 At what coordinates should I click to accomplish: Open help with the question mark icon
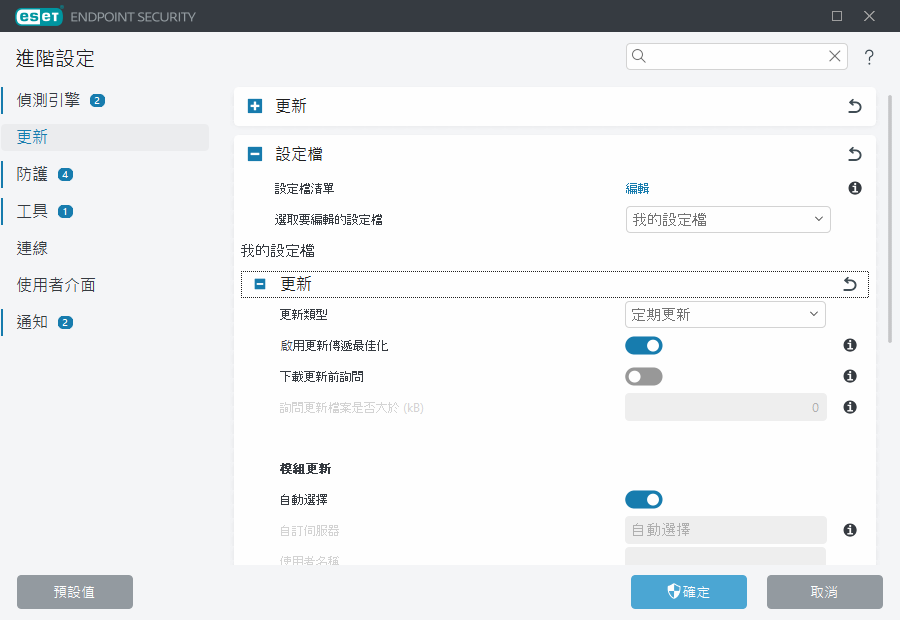(x=869, y=57)
